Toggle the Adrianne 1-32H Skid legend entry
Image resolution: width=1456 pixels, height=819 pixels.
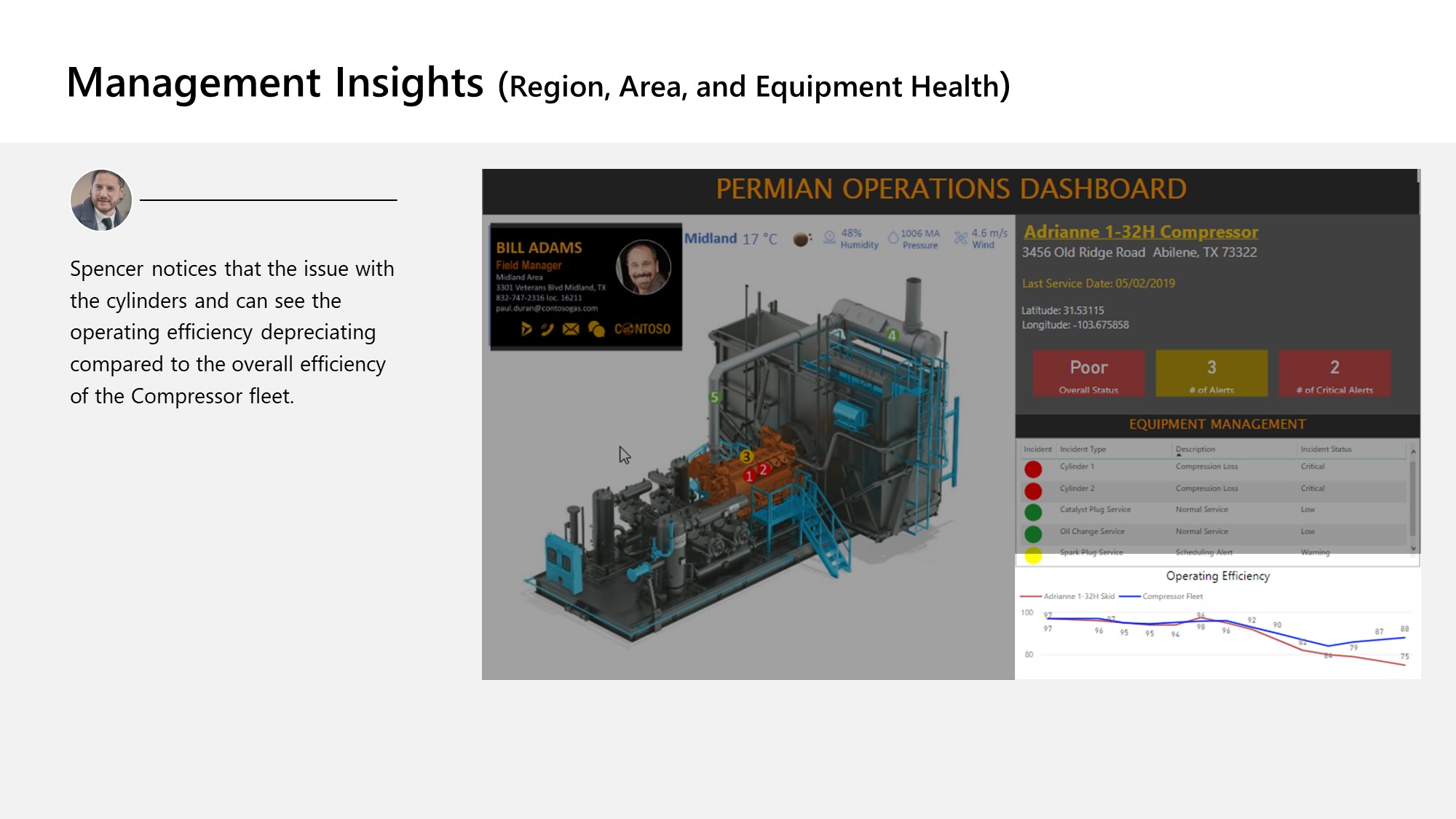1078,596
